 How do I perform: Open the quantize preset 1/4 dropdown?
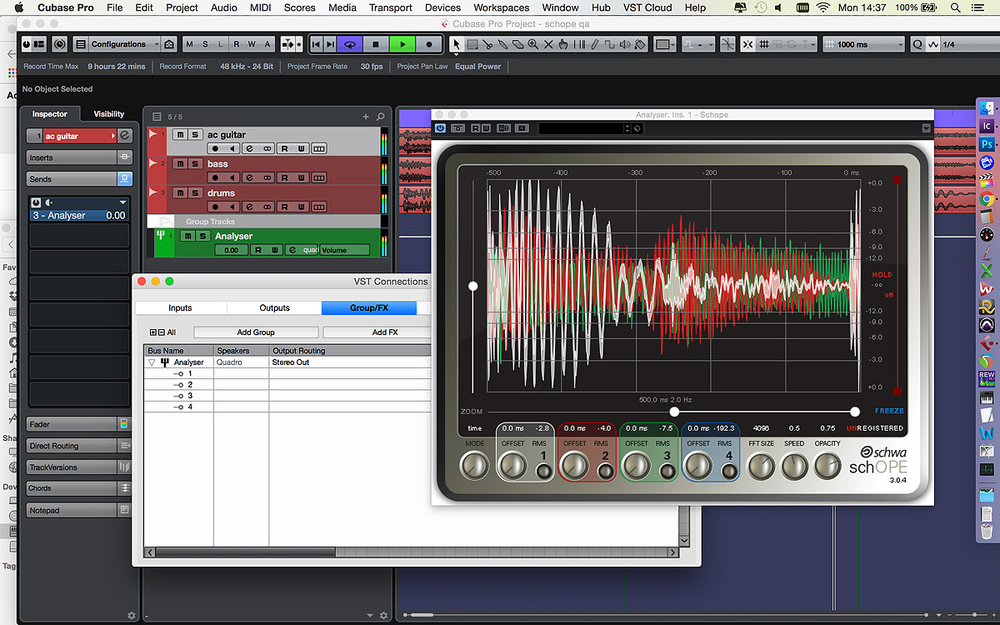point(969,44)
